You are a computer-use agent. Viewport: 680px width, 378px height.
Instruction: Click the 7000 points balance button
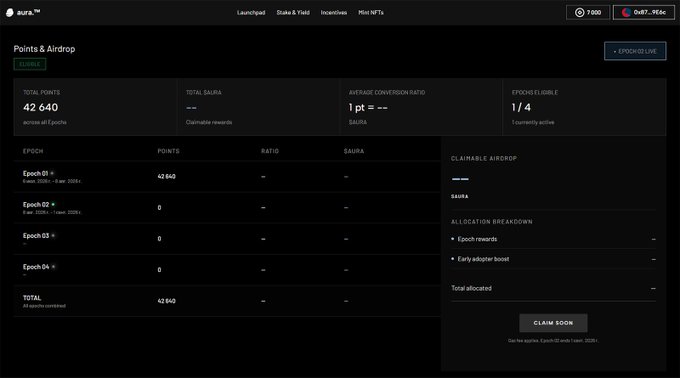point(588,13)
